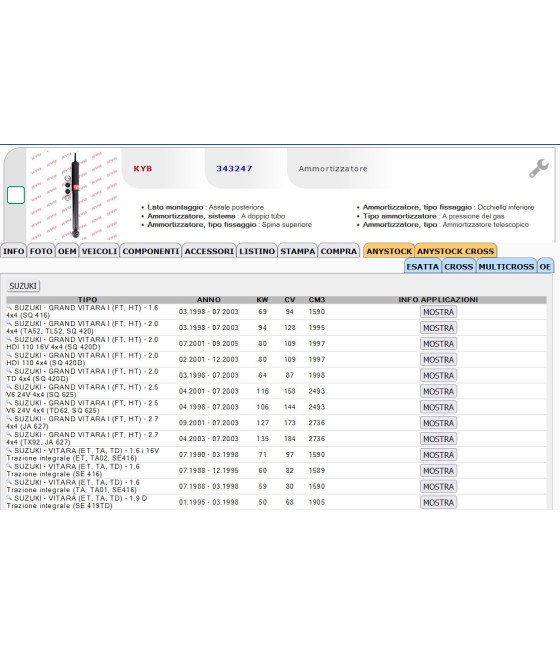This screenshot has height=655, width=560.
Task: Open the LISTINO tab
Action: 257,251
